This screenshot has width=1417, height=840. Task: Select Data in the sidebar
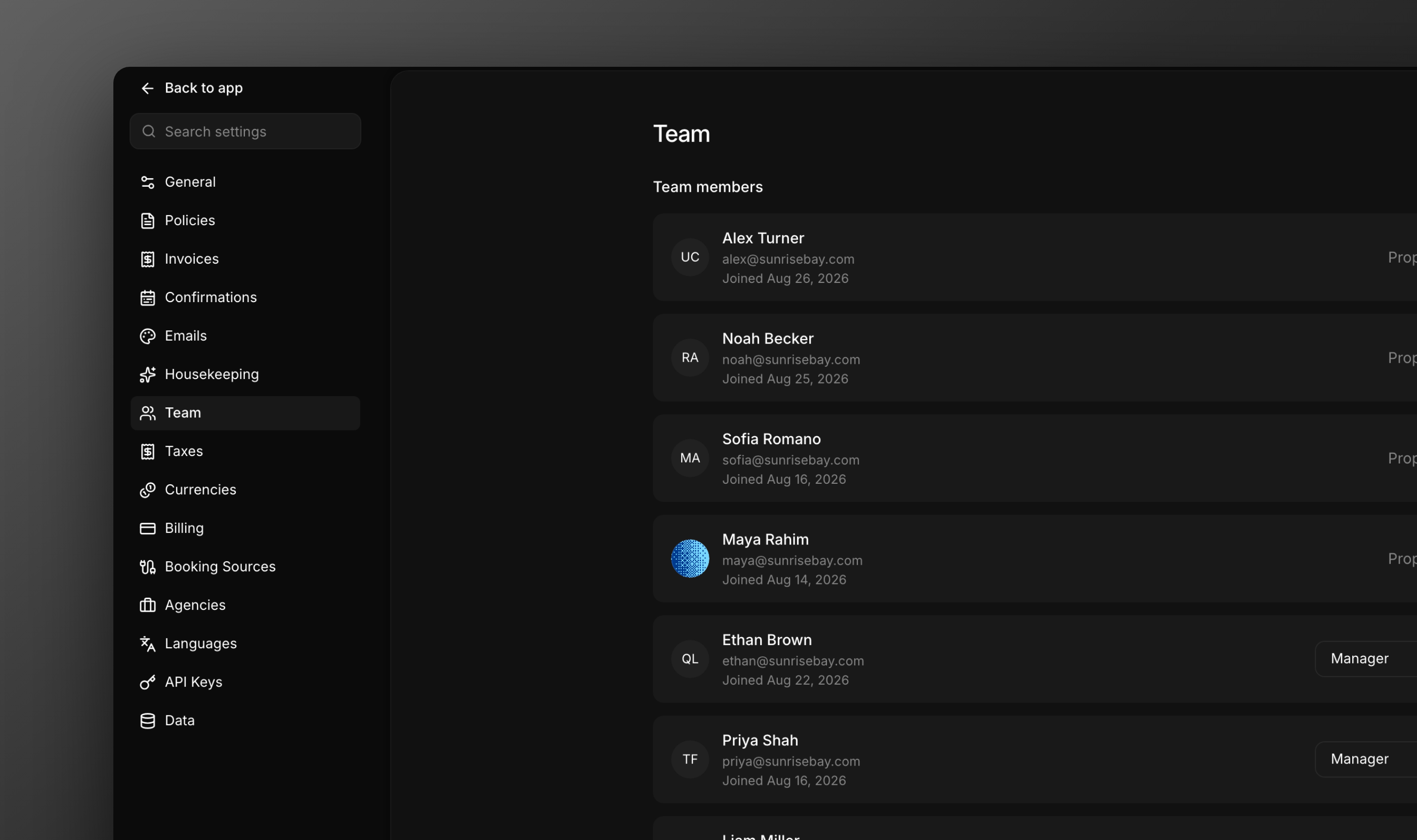[245, 721]
